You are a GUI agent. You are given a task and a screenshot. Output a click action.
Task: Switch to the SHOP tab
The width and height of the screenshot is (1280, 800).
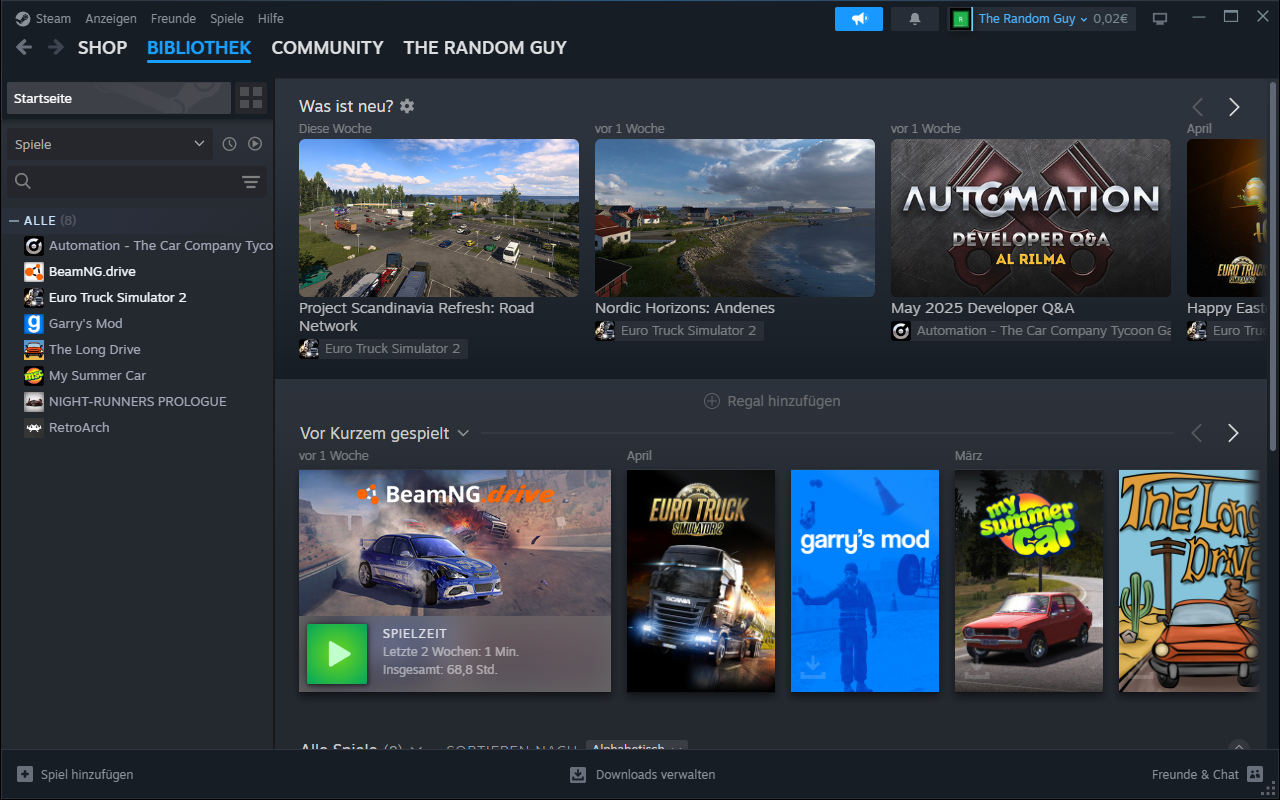click(102, 47)
